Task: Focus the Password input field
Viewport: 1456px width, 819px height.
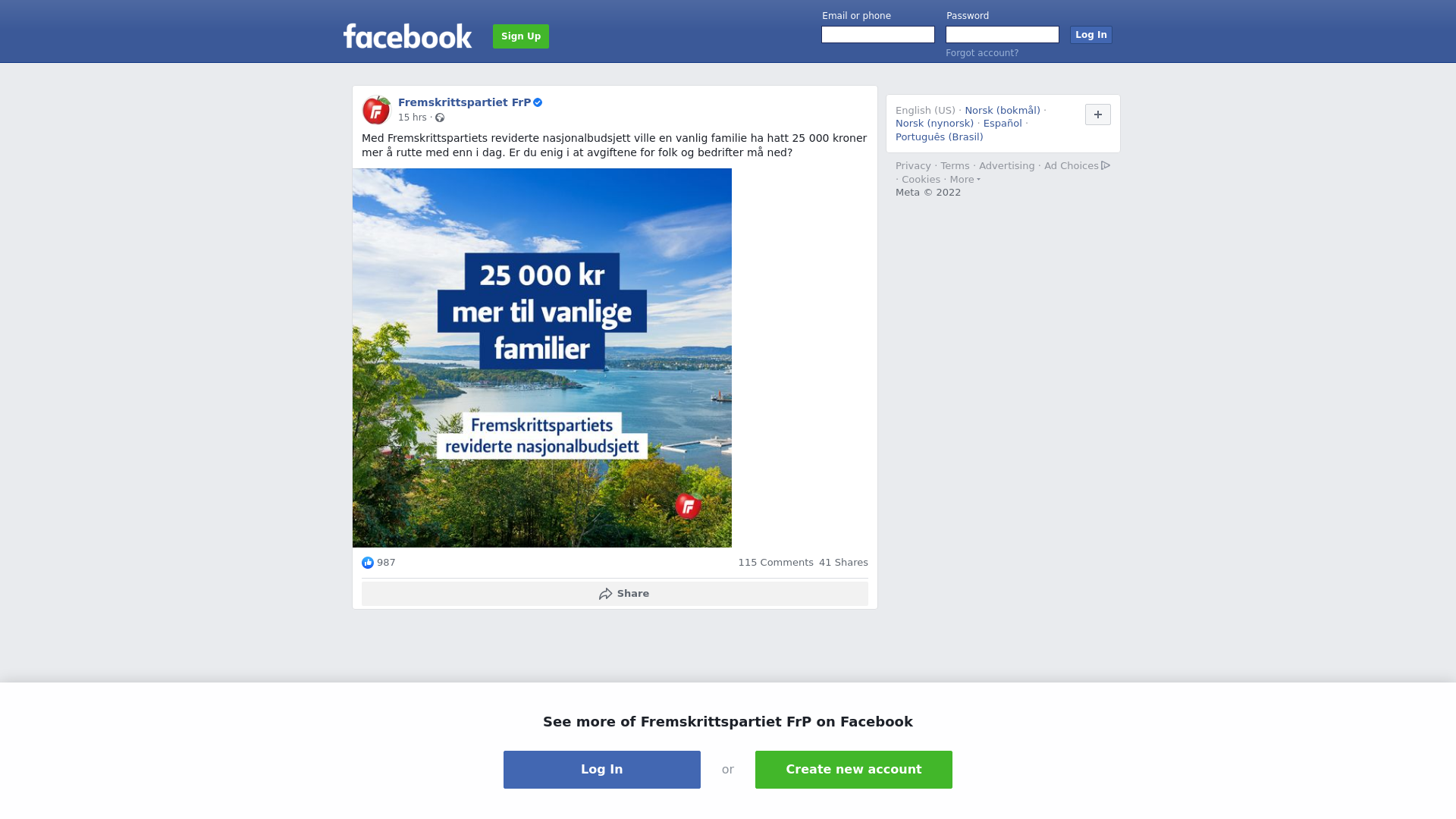Action: click(1003, 35)
